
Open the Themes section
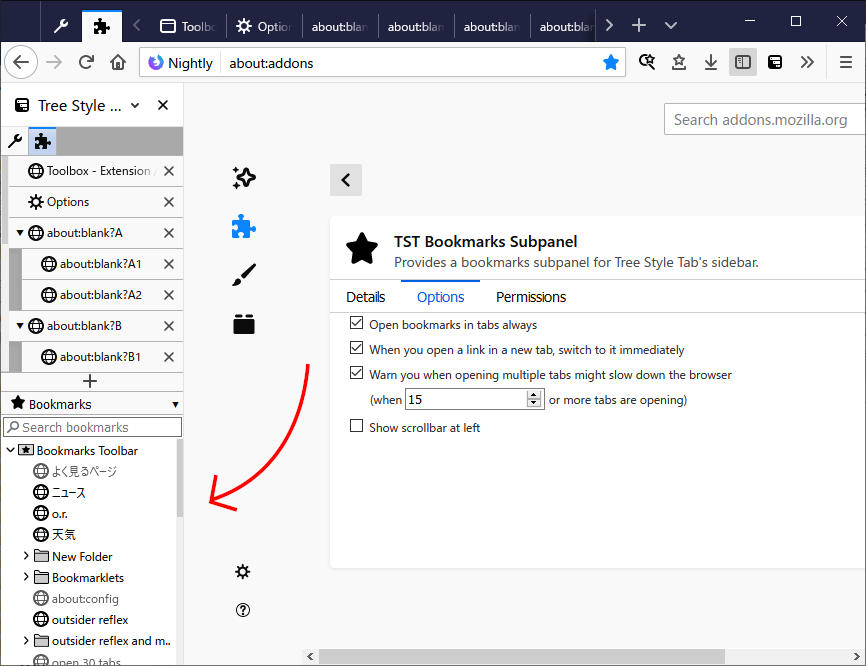(243, 274)
